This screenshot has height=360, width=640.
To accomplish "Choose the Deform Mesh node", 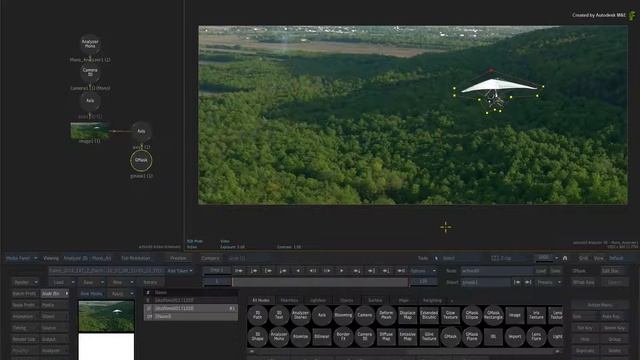I will pyautogui.click(x=386, y=315).
